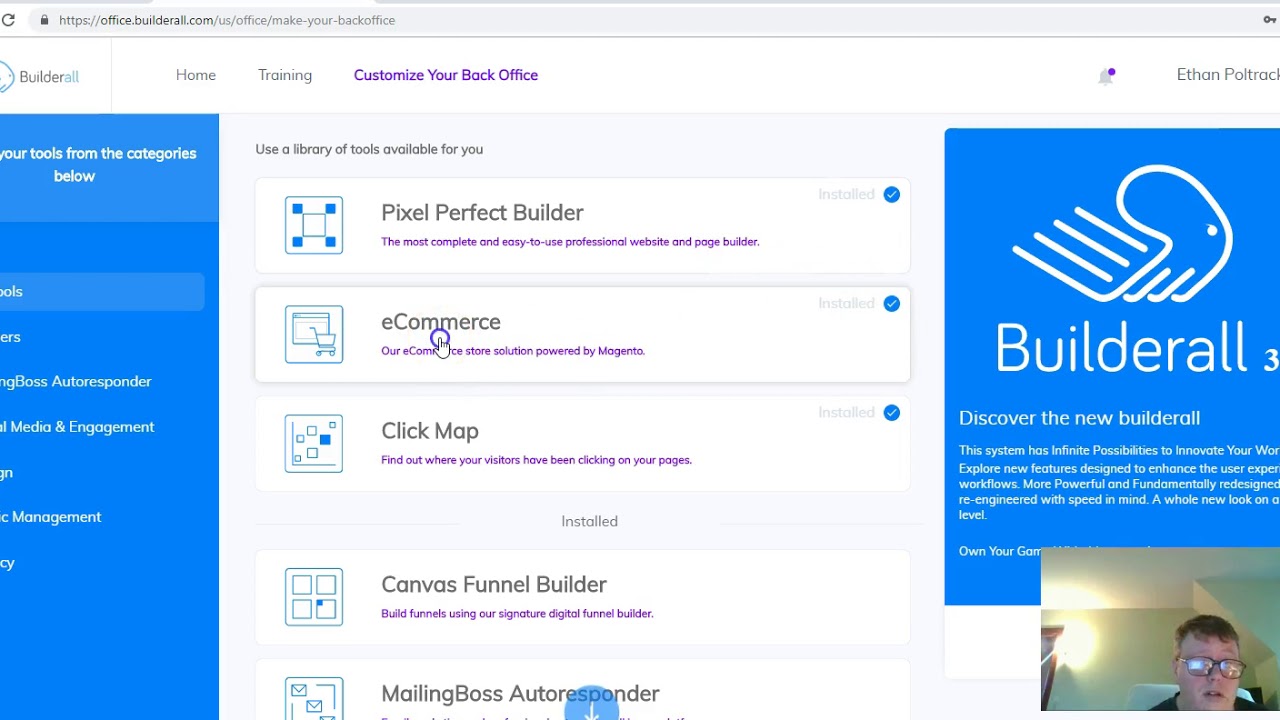This screenshot has width=1280, height=720.
Task: Click the round blue scroll-down button
Action: [x=592, y=706]
